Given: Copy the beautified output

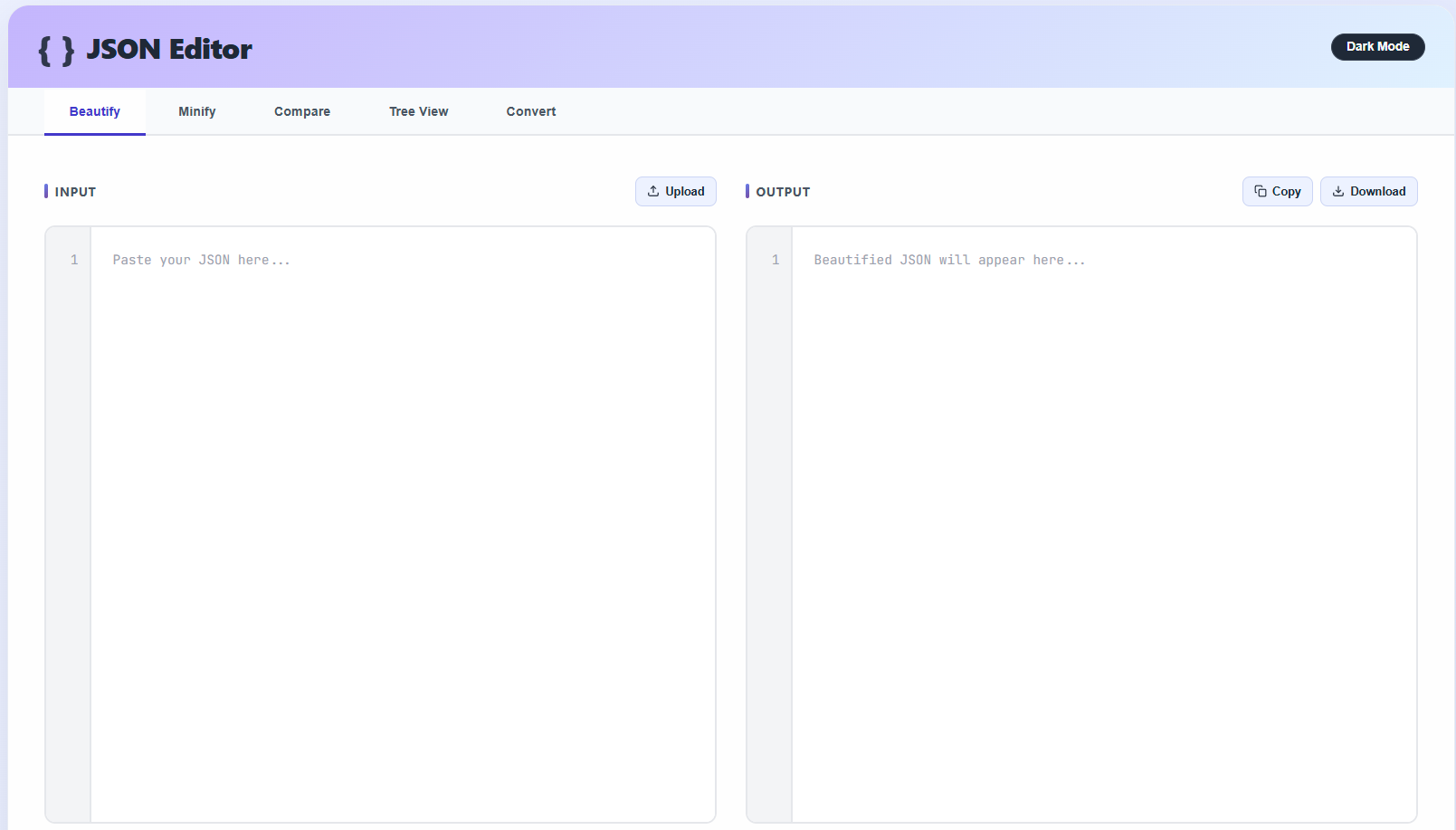Looking at the screenshot, I should 1277,191.
